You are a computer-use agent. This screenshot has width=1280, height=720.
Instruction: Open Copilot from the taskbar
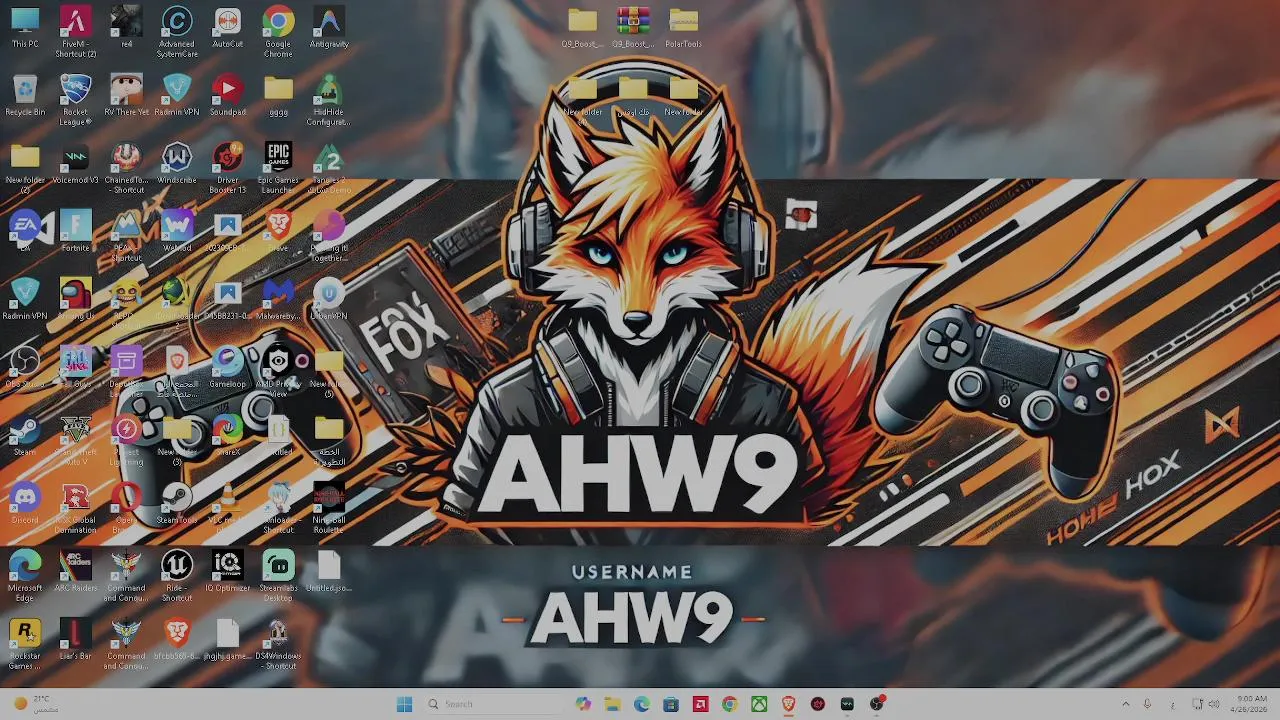(583, 704)
